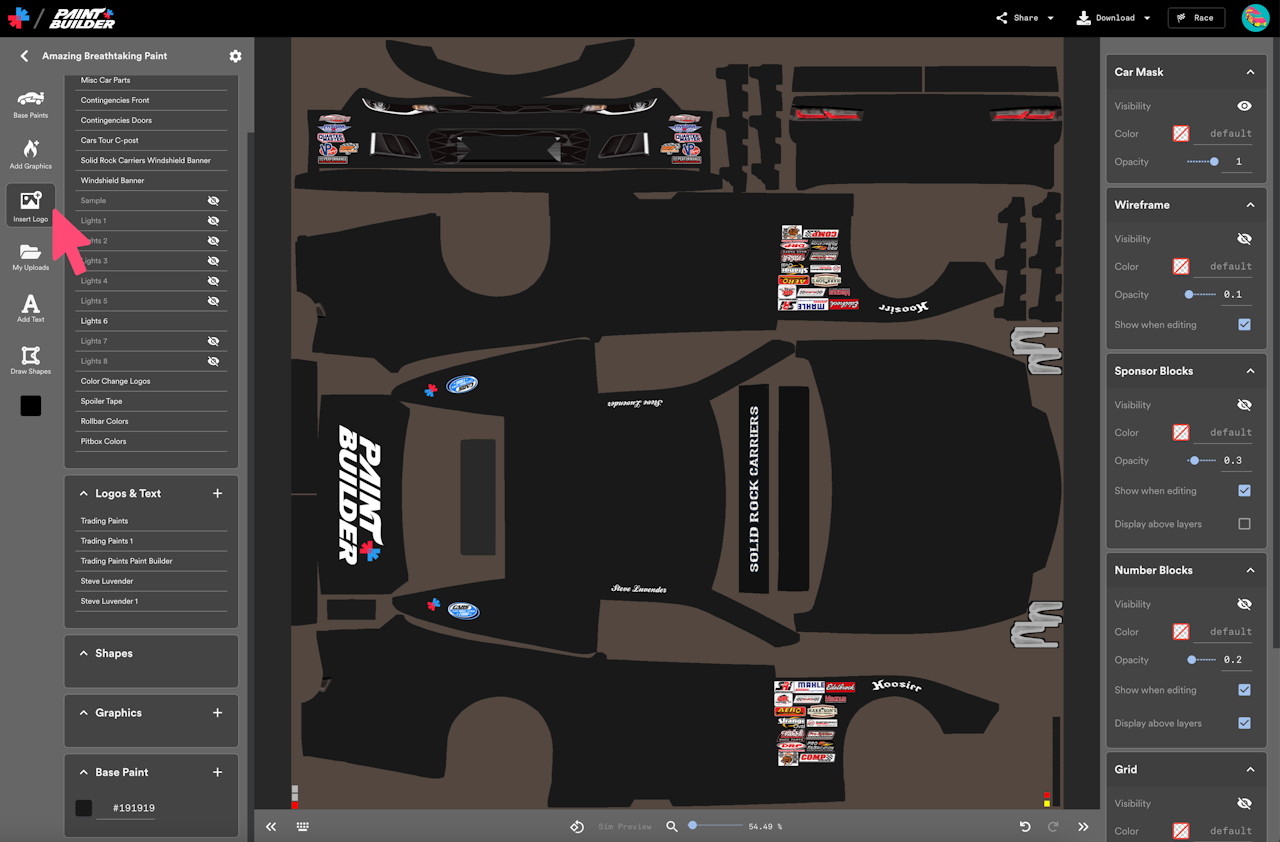Open the Base Paints tool

tap(30, 103)
